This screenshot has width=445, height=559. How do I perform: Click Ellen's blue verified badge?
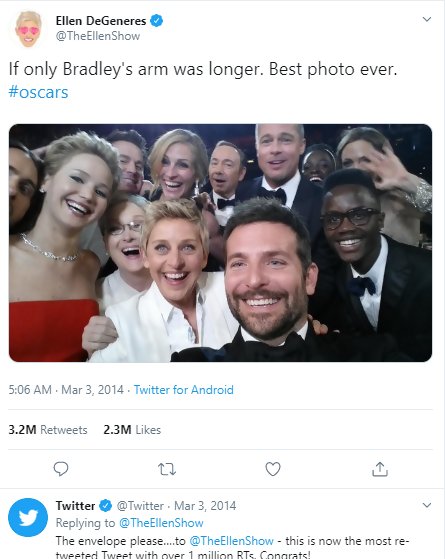click(x=156, y=21)
